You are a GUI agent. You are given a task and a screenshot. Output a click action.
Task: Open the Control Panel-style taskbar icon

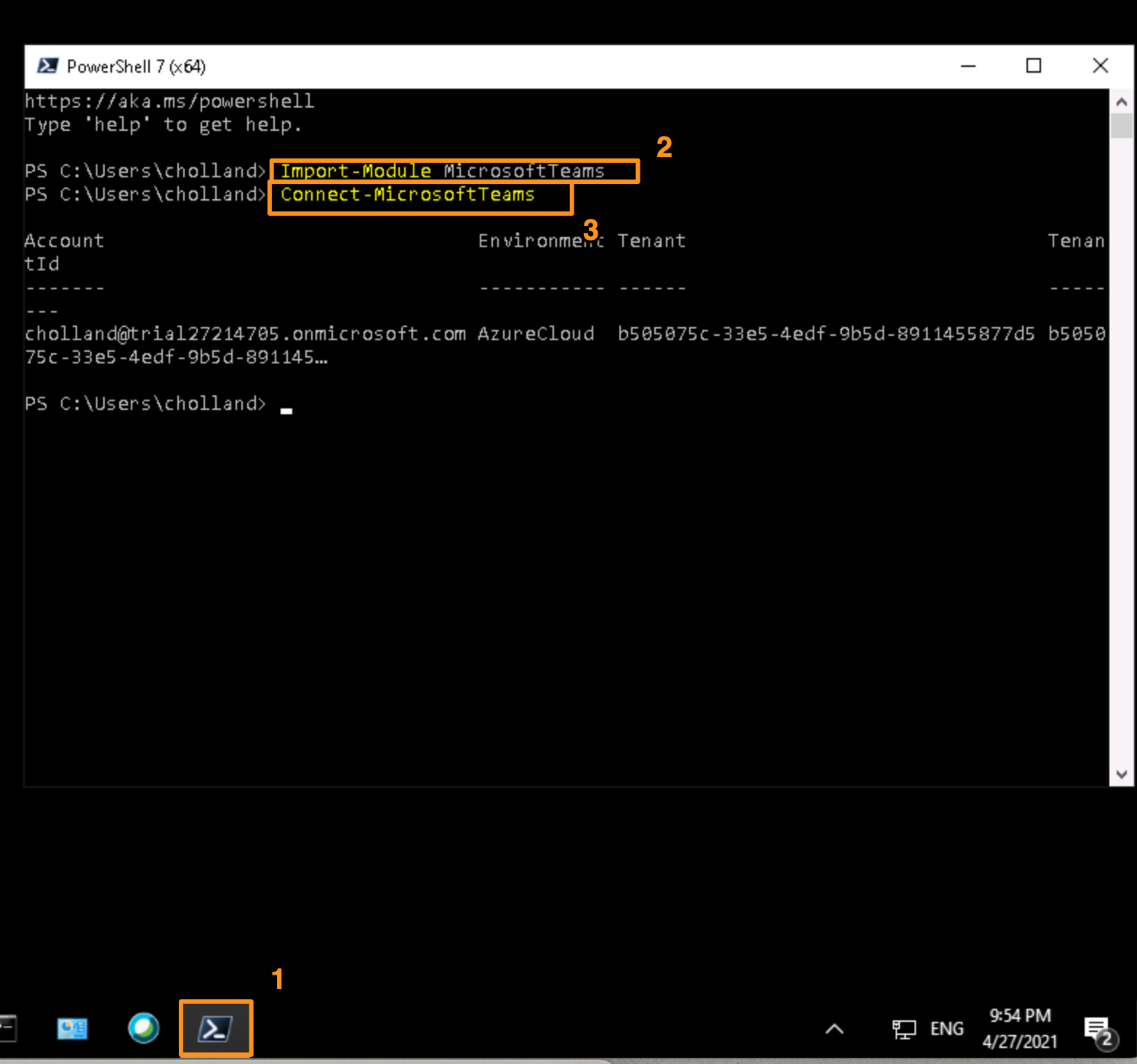click(x=72, y=1028)
